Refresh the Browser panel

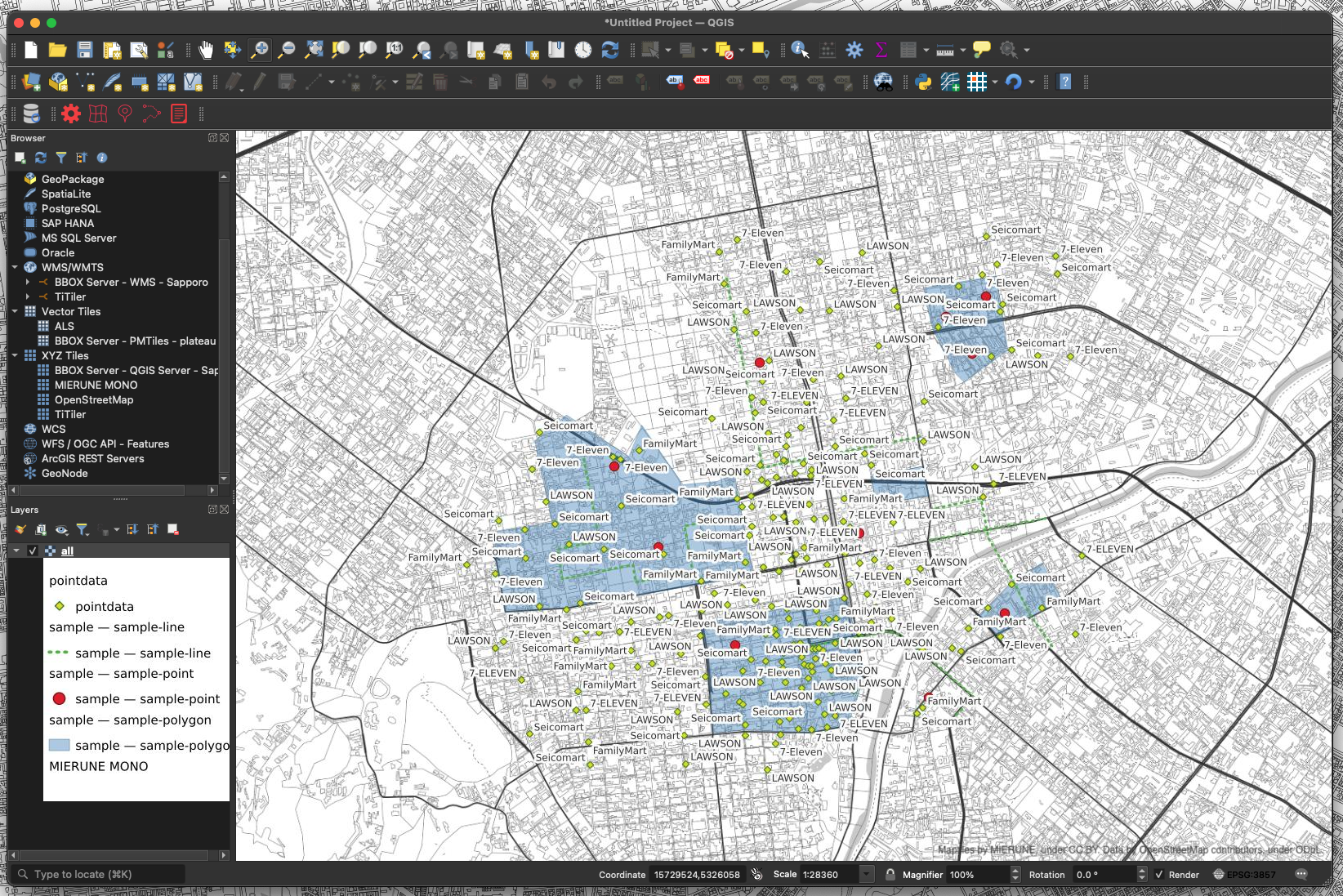[40, 158]
